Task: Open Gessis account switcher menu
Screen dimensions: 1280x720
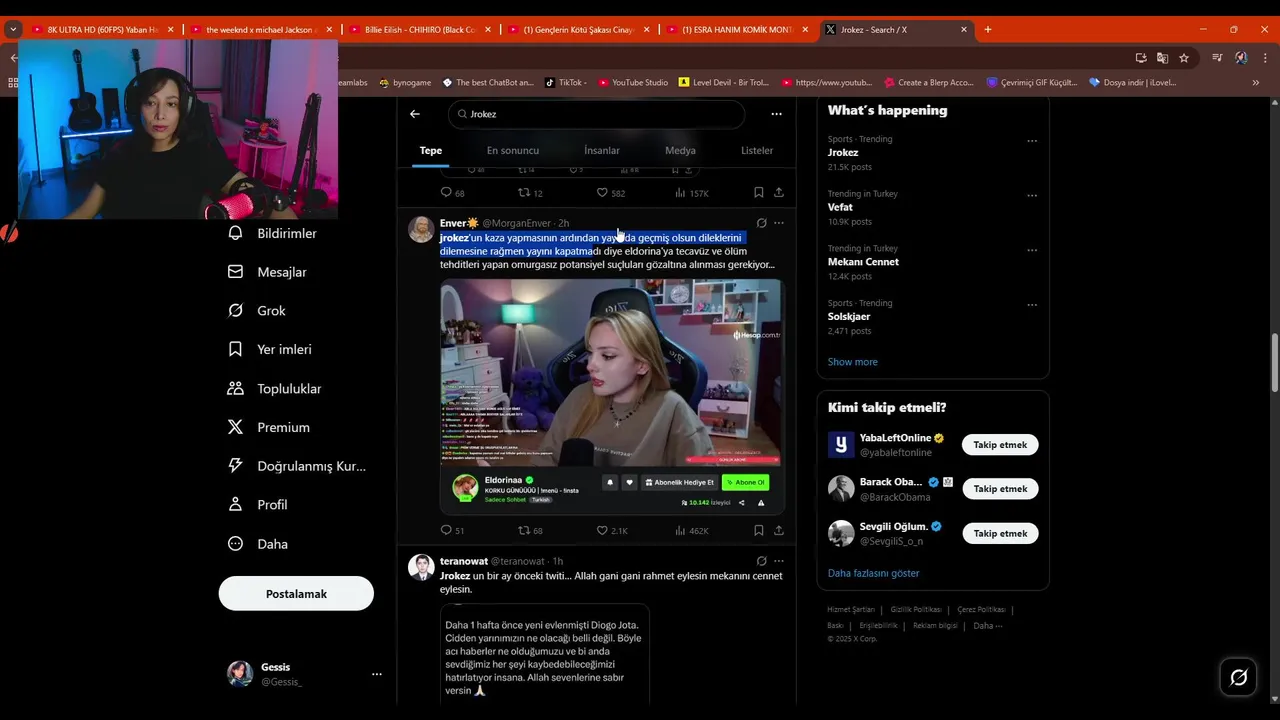Action: coord(376,674)
